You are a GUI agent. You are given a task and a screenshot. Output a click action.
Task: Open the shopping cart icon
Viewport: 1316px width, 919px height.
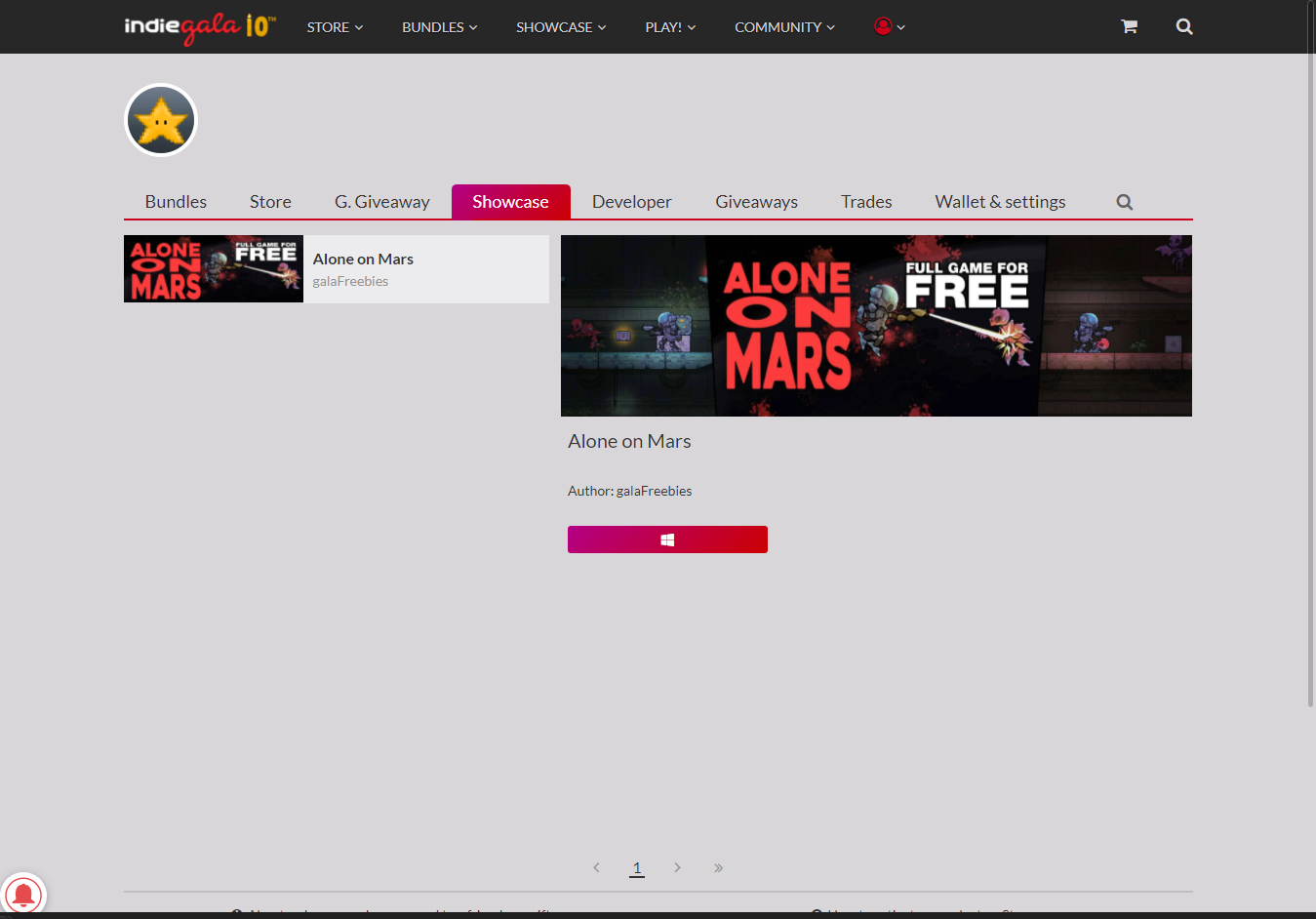pos(1129,26)
